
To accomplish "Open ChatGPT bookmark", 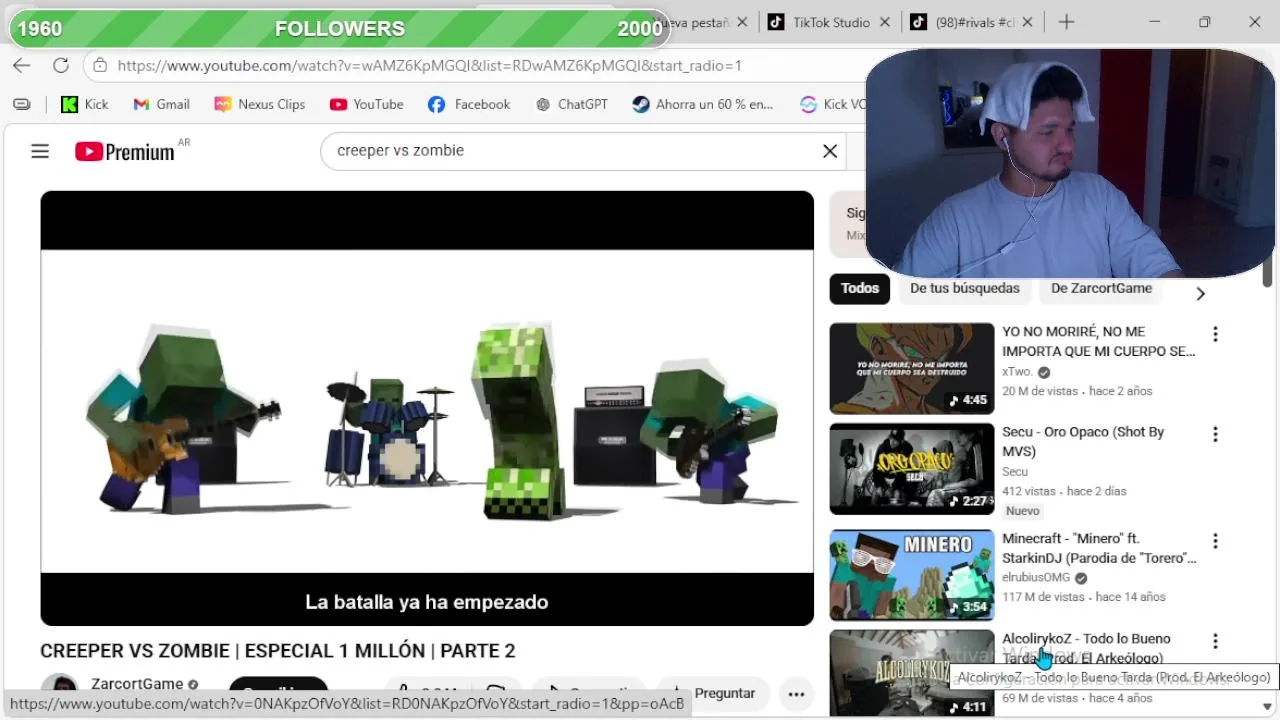I will (x=572, y=104).
